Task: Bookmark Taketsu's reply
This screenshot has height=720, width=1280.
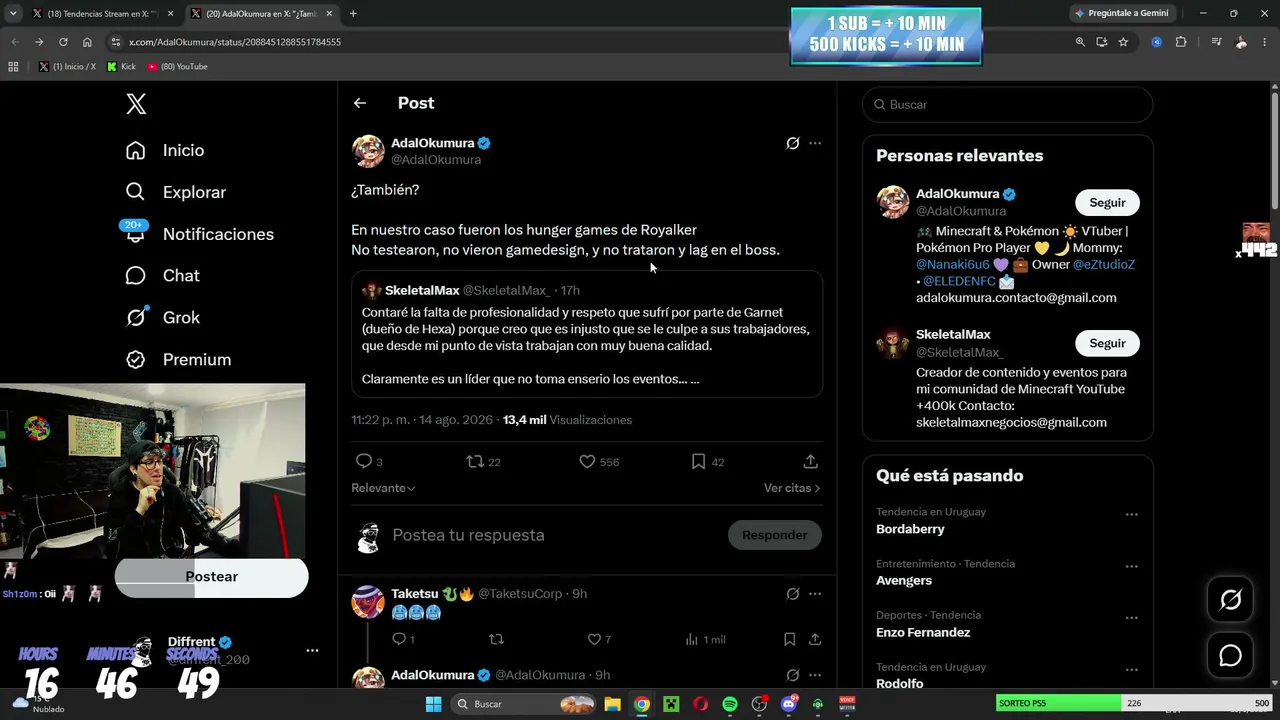Action: click(x=789, y=639)
